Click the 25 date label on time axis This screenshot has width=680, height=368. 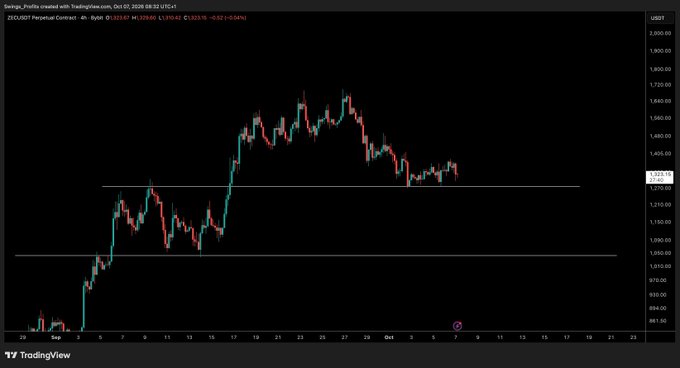322,337
